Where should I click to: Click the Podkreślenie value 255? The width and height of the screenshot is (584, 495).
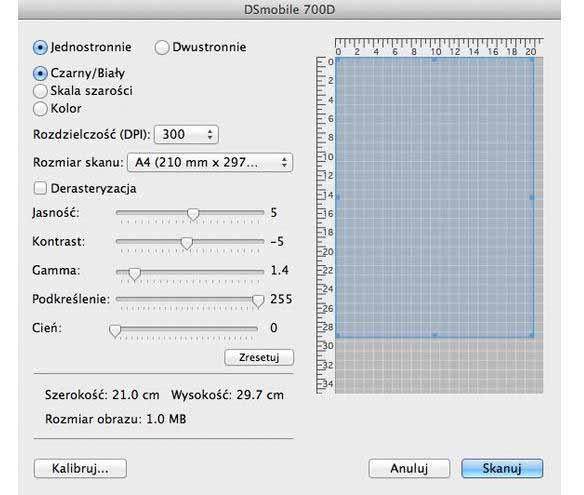pyautogui.click(x=281, y=299)
